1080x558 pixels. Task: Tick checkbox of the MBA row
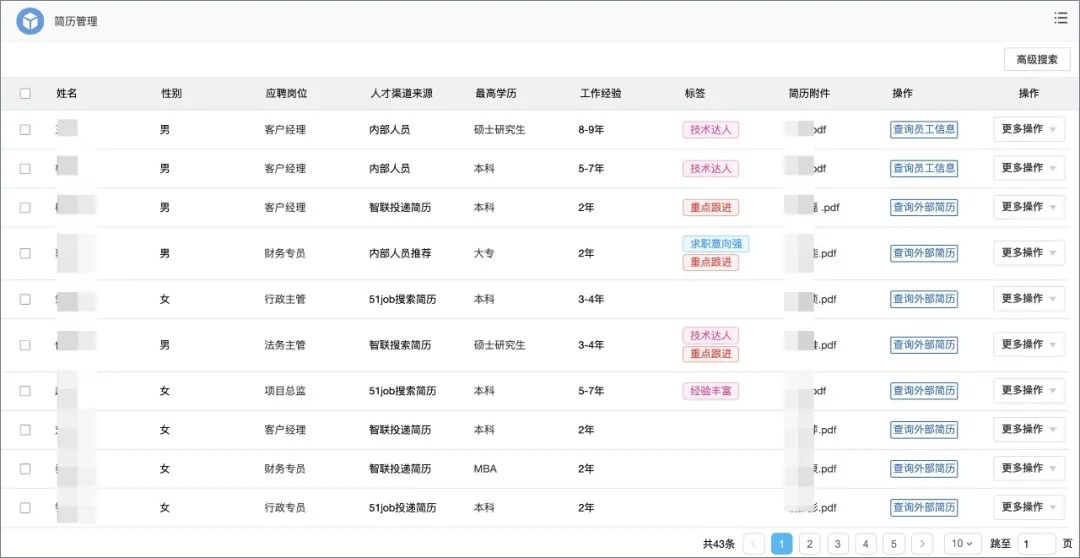[25, 468]
